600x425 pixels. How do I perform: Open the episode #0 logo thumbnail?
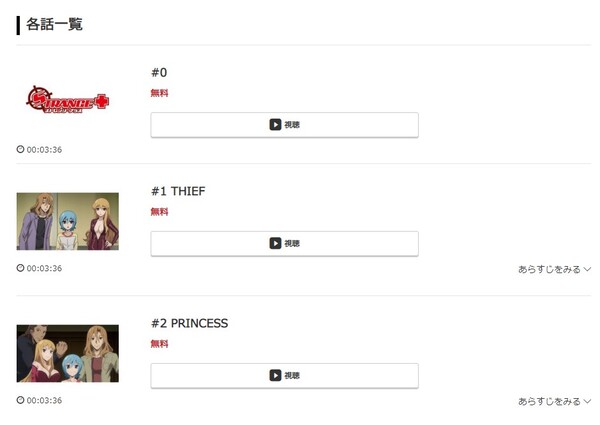(x=68, y=100)
